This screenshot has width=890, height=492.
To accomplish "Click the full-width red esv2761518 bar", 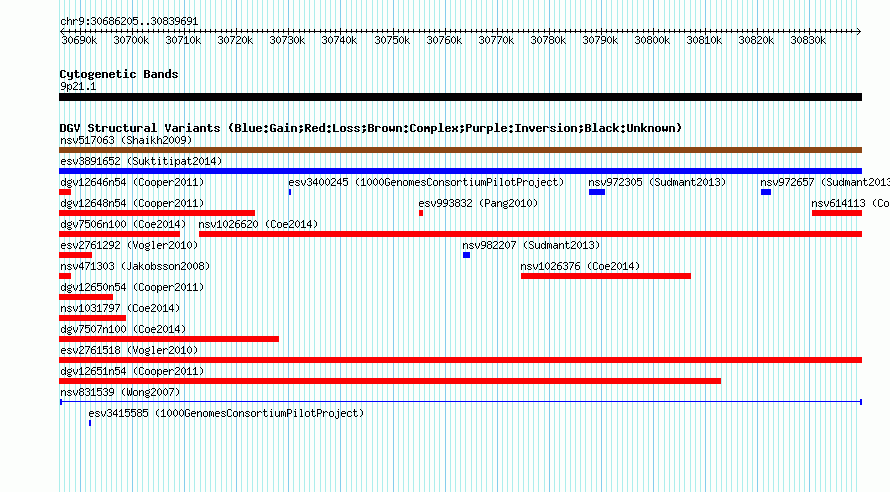I will [x=460, y=360].
